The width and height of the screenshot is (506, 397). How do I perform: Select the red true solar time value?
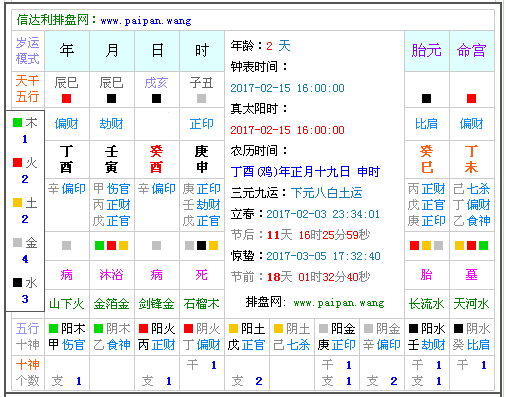tap(287, 130)
